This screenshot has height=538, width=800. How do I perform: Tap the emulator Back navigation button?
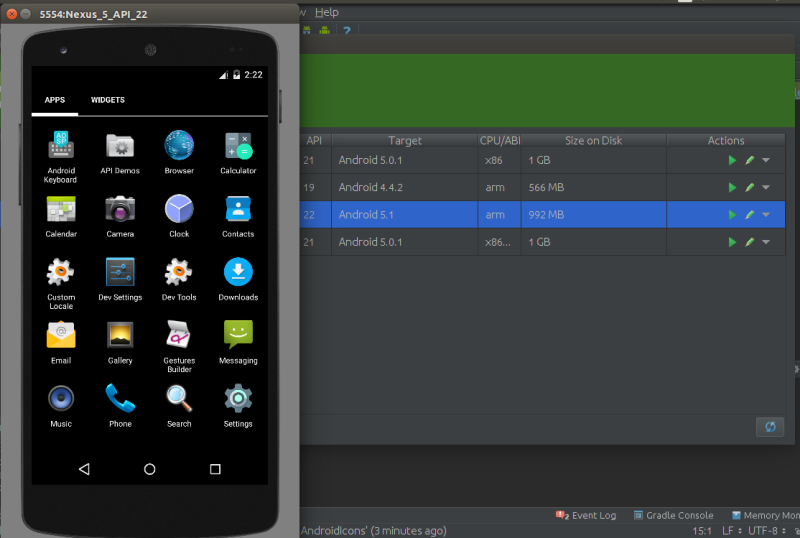coord(84,469)
